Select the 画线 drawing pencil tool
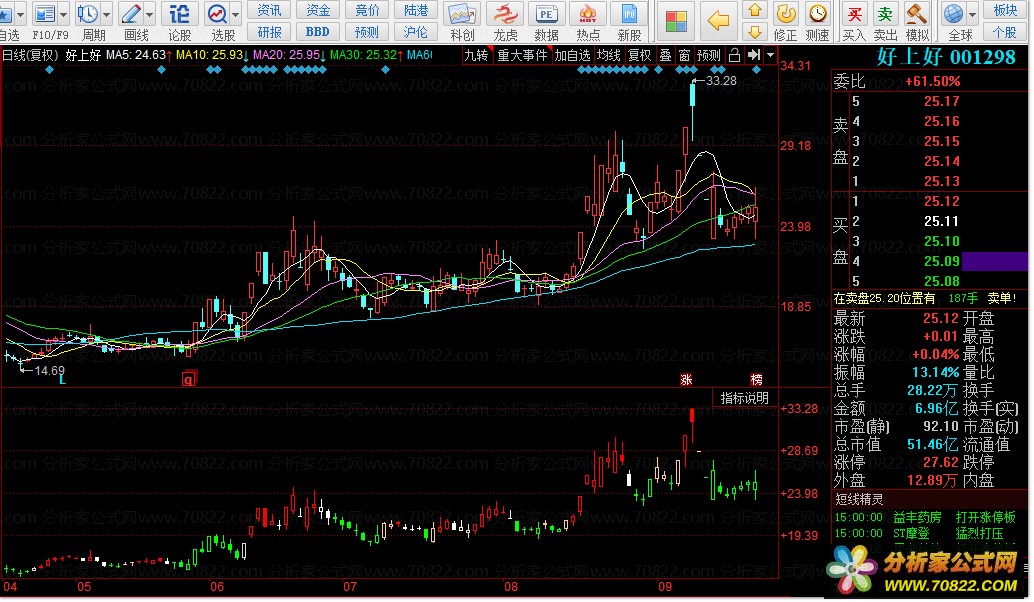Screen dimensions: 1034x602 point(131,14)
